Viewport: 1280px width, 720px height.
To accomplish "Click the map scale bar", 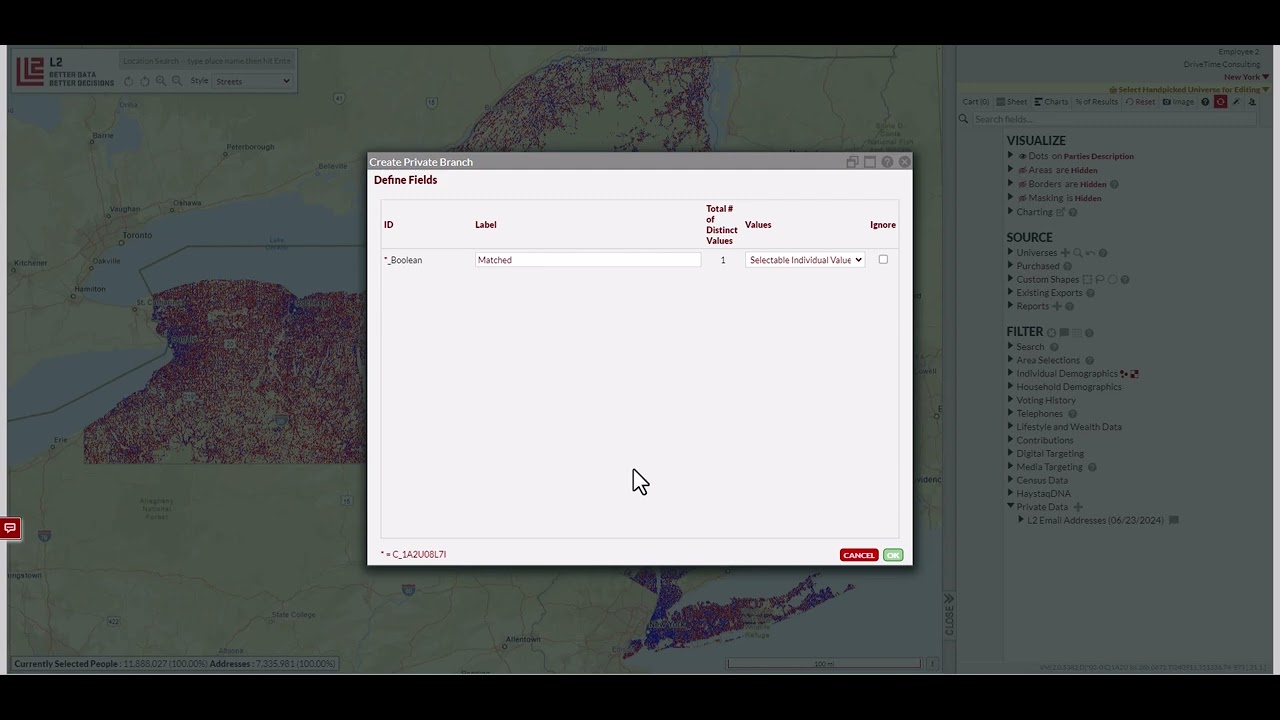I will (824, 663).
